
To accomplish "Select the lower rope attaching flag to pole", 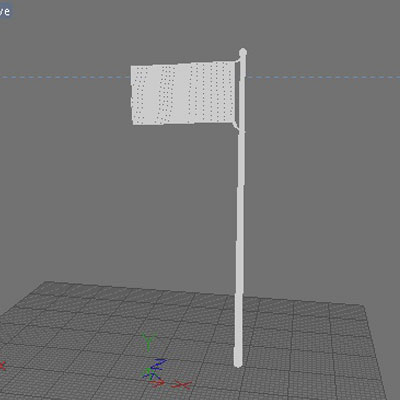I will [236, 127].
